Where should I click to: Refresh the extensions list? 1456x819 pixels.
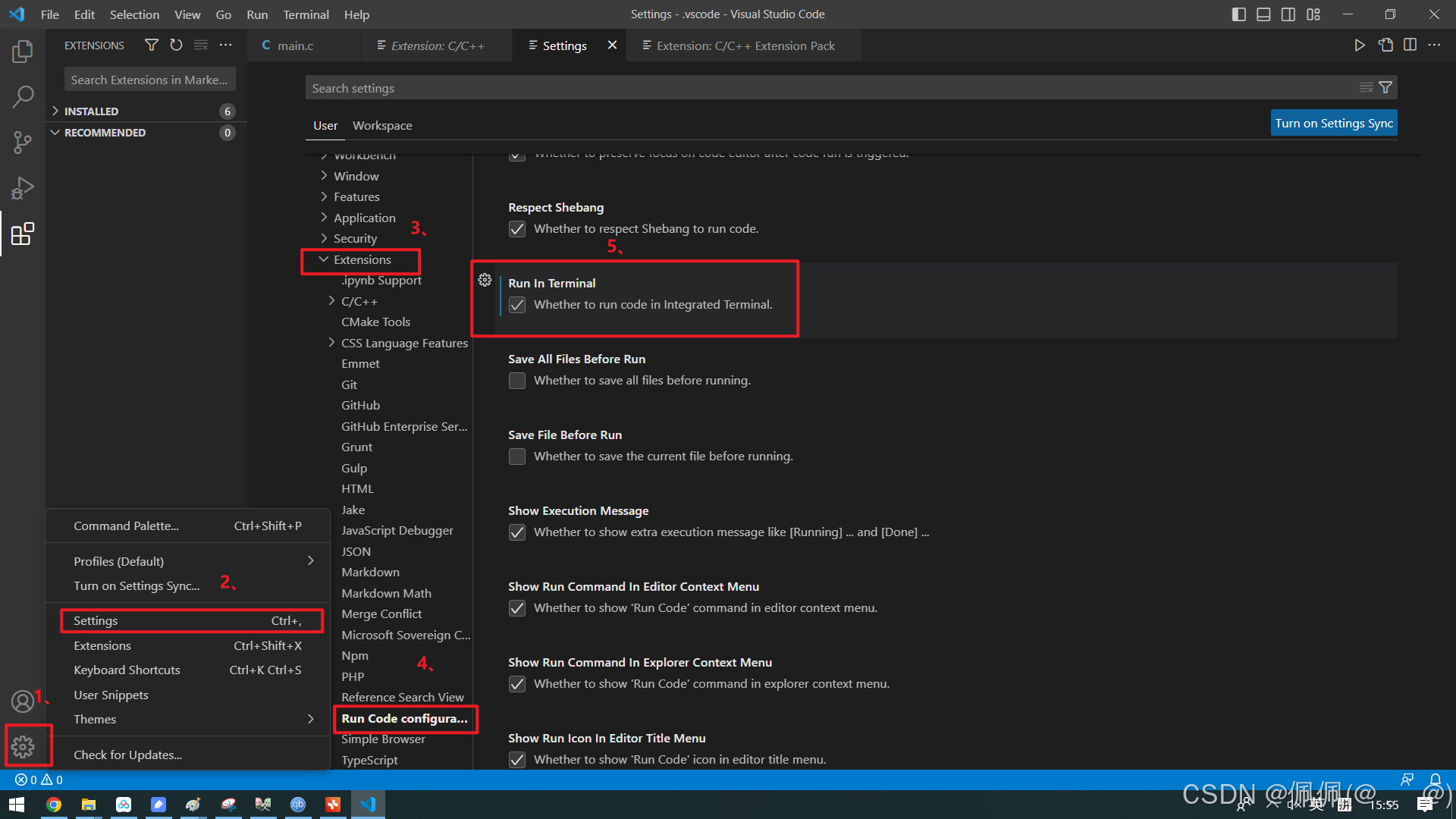(176, 45)
